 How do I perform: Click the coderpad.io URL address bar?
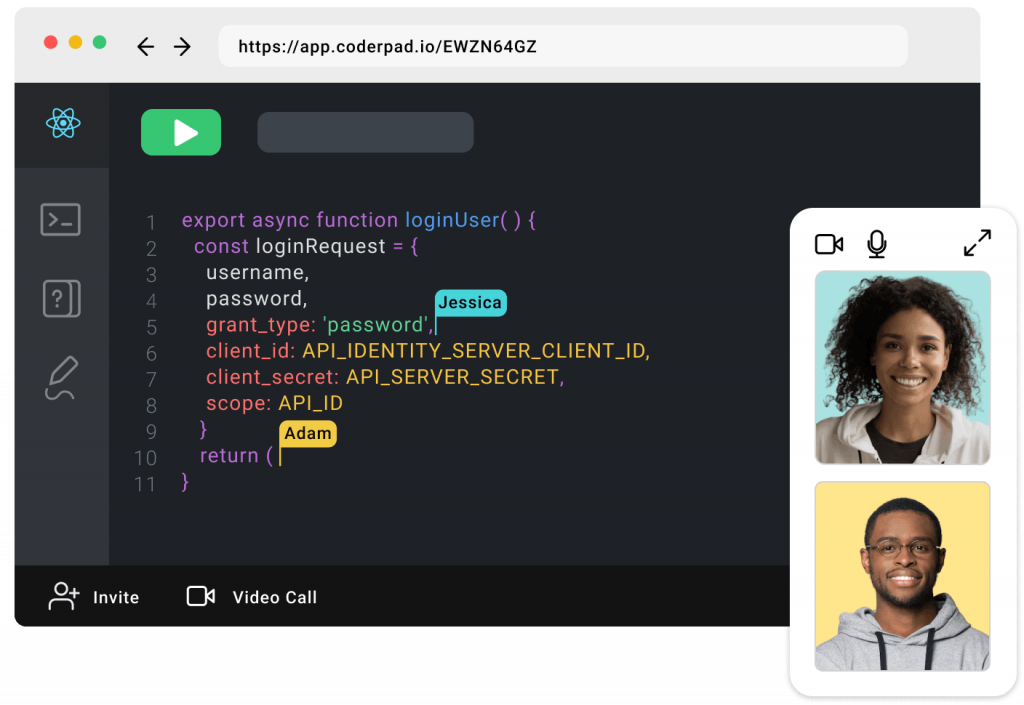coord(562,47)
